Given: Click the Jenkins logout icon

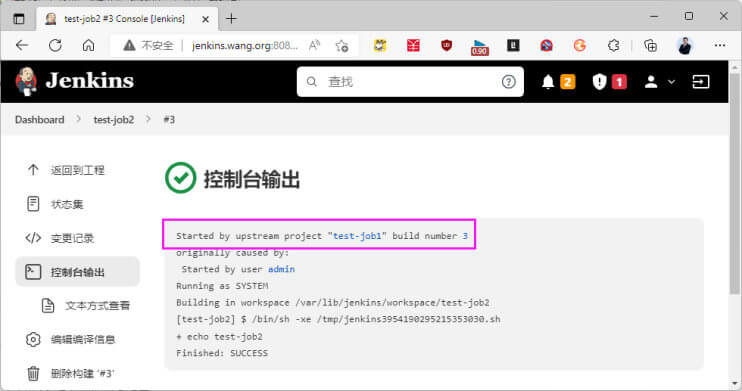Looking at the screenshot, I should tap(701, 82).
